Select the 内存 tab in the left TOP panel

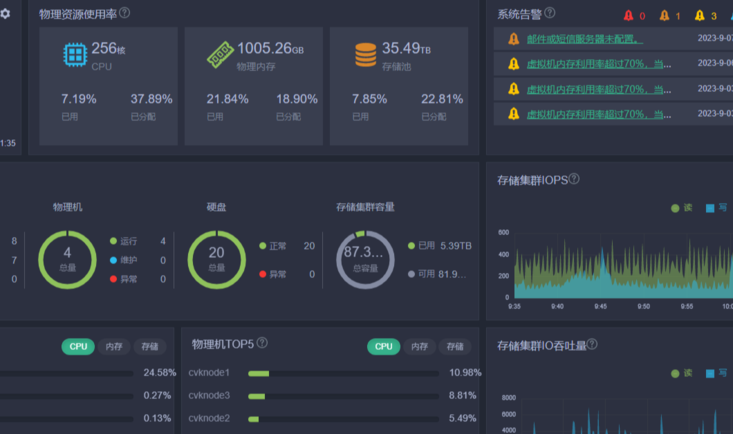(114, 347)
